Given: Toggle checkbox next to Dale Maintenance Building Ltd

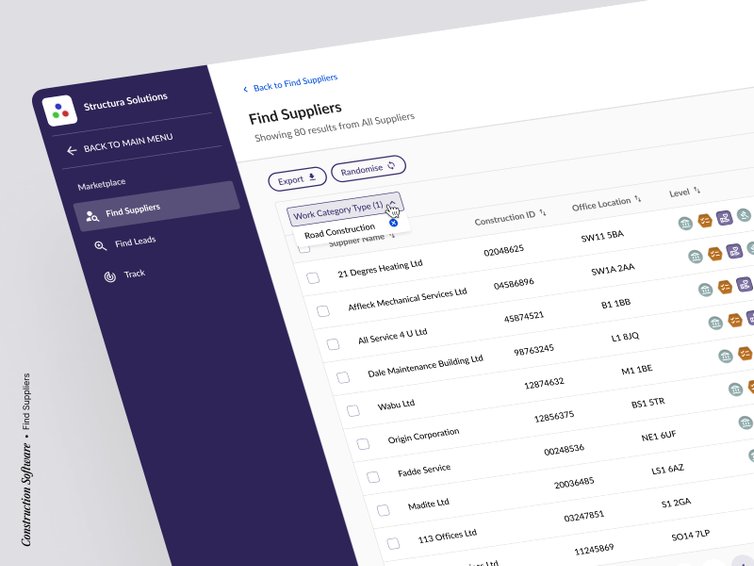Looking at the screenshot, I should tap(343, 377).
